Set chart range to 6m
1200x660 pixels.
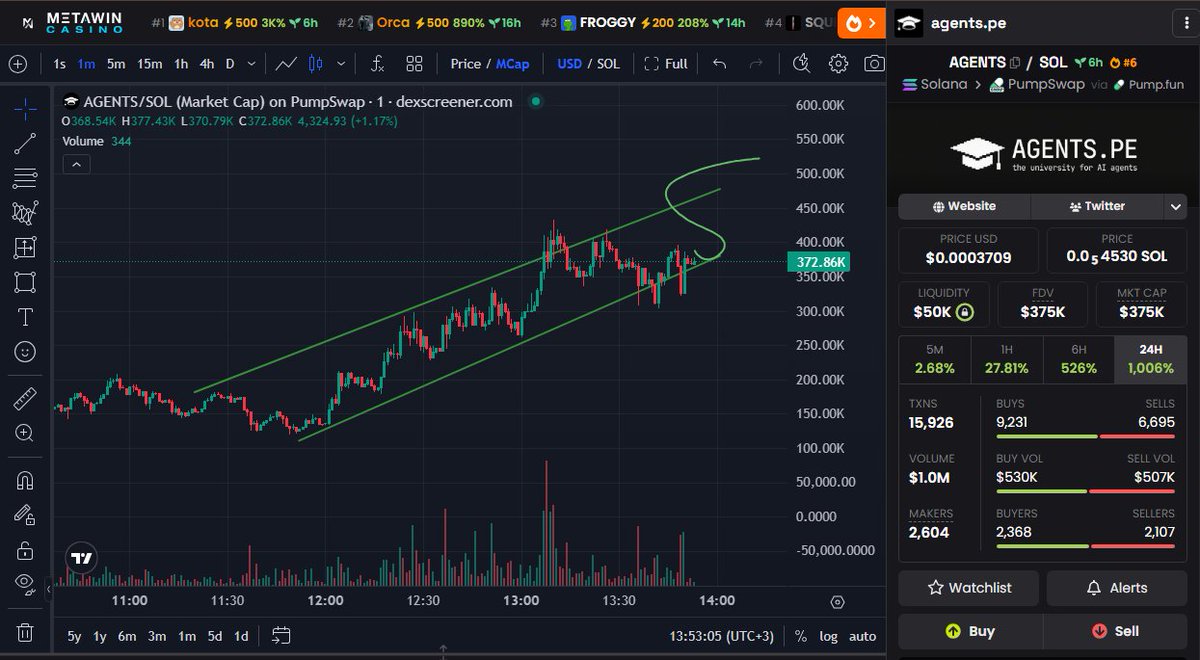coord(127,636)
